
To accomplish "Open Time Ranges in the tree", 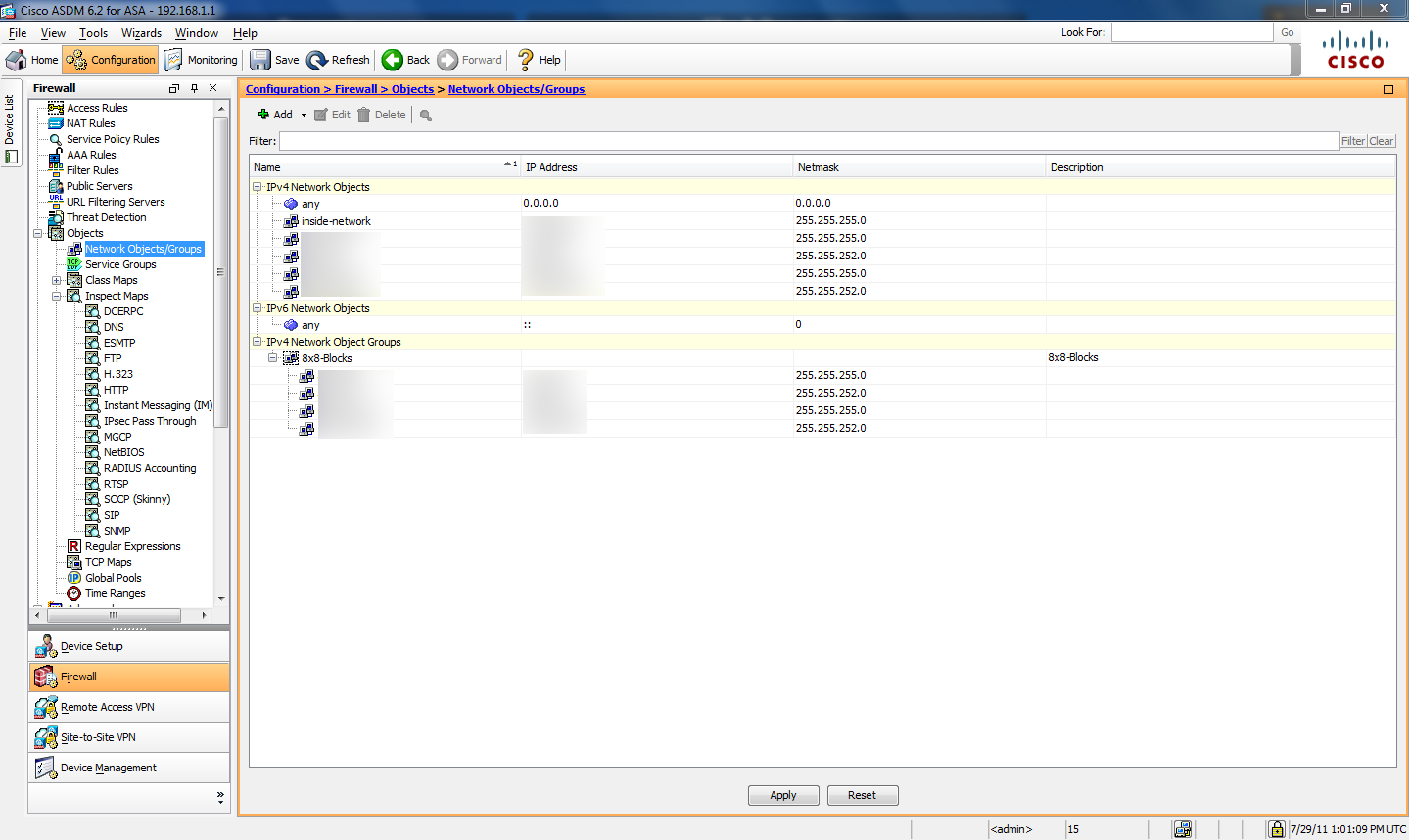I will click(115, 593).
